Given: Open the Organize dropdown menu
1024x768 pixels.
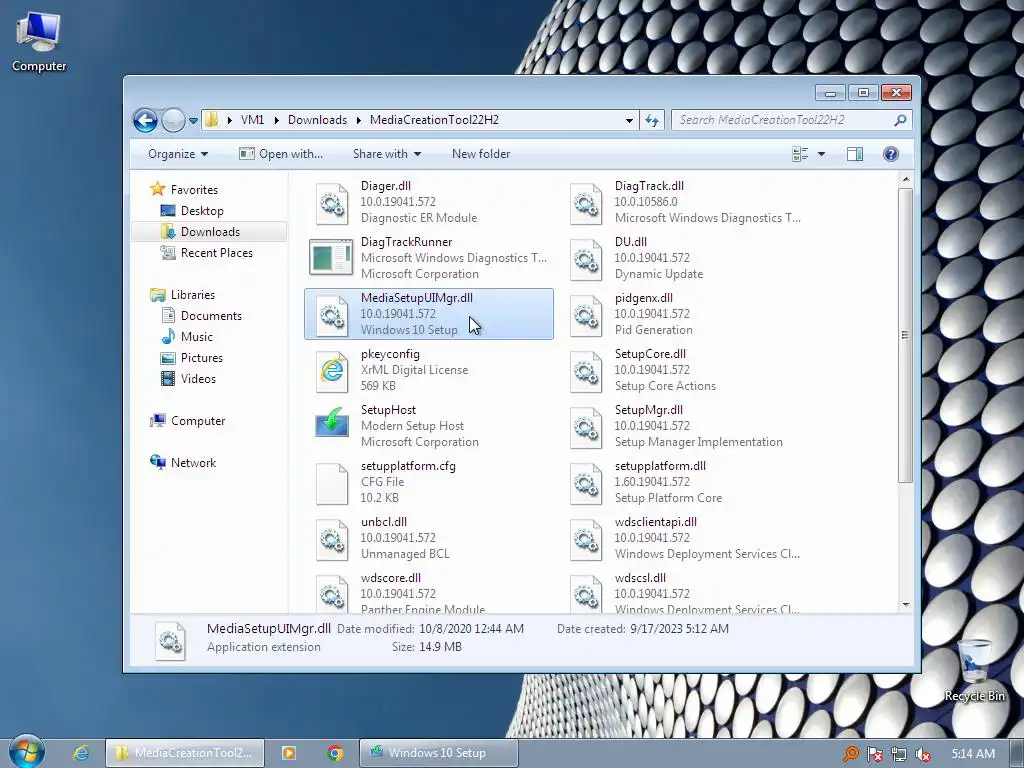Looking at the screenshot, I should click(178, 154).
